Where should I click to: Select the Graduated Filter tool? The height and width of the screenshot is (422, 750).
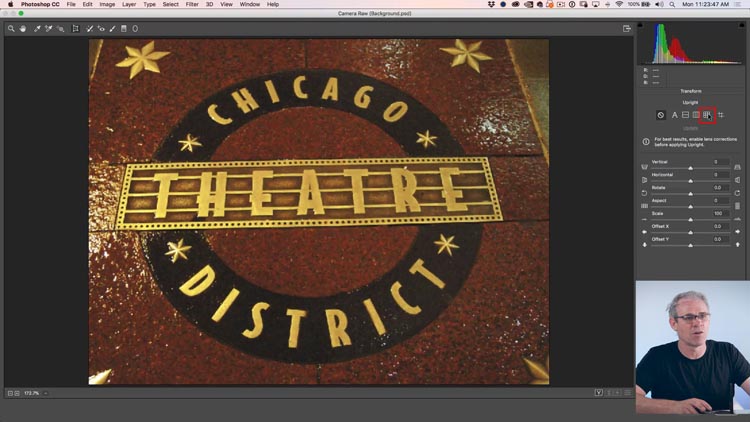click(124, 29)
